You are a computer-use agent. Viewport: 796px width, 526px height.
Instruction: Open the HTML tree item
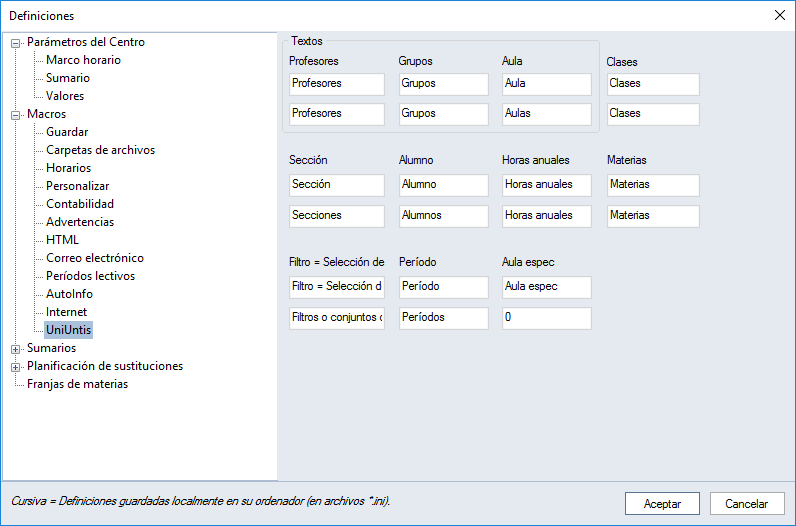pos(62,240)
